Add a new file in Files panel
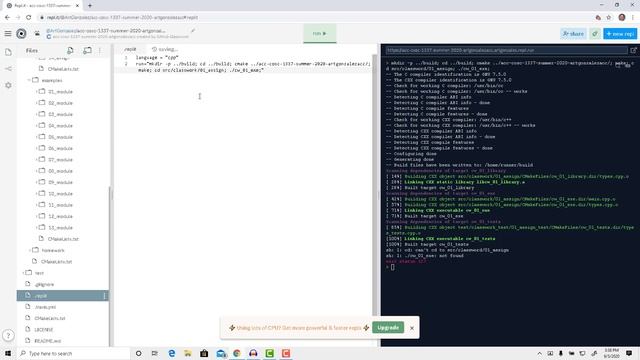 [x=70, y=50]
